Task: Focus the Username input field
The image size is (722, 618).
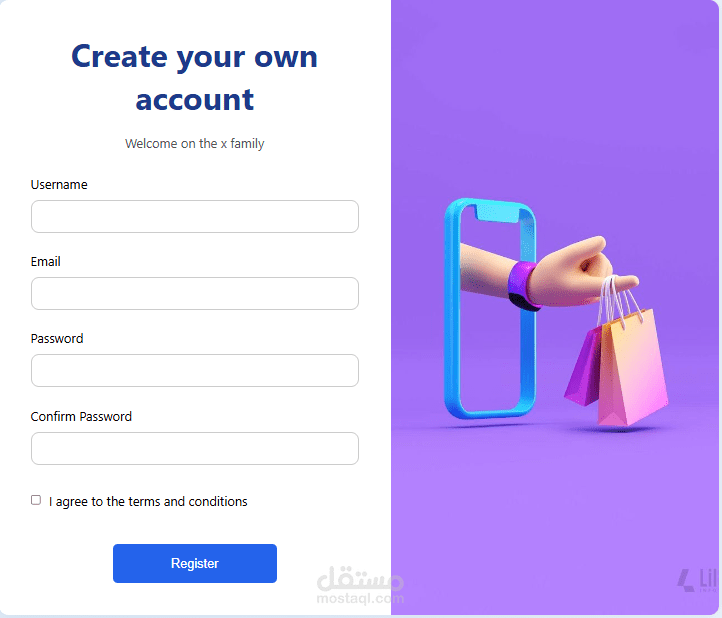Action: 195,216
